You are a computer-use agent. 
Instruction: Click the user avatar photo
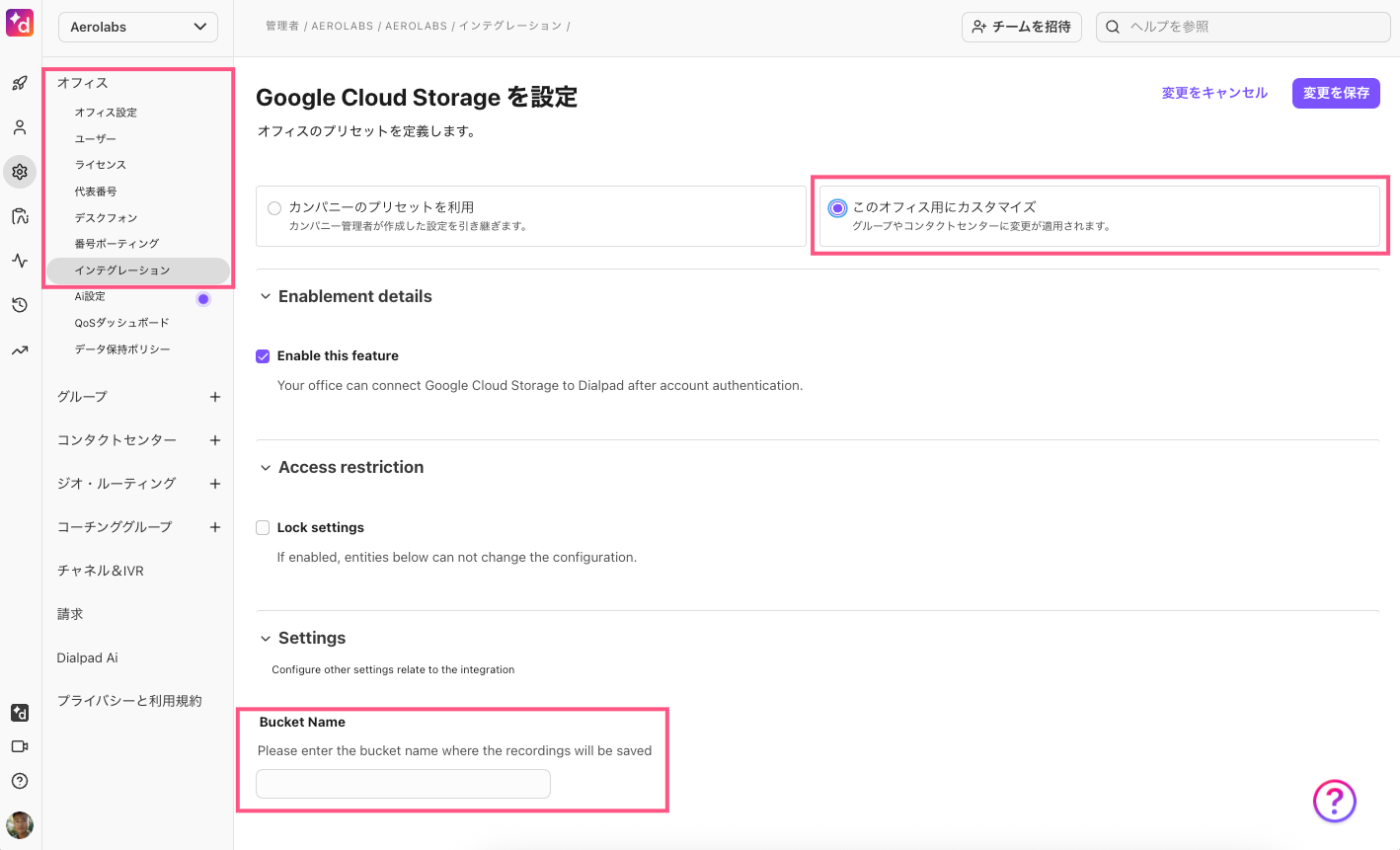20,824
